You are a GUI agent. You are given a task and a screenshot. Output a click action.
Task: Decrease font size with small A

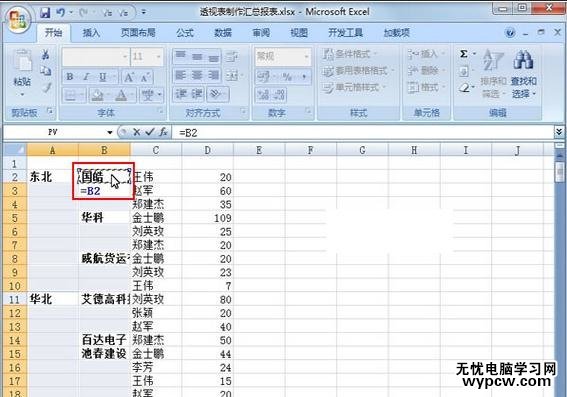pos(145,77)
